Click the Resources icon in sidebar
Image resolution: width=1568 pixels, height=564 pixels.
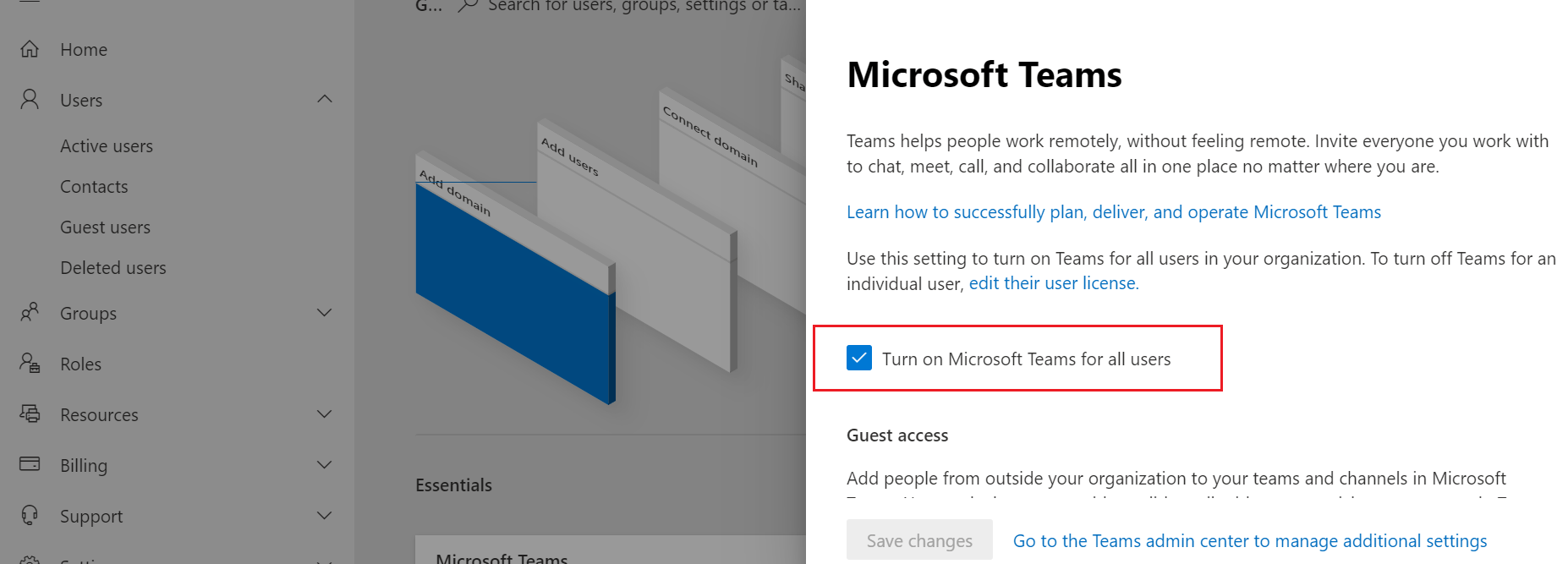(30, 414)
